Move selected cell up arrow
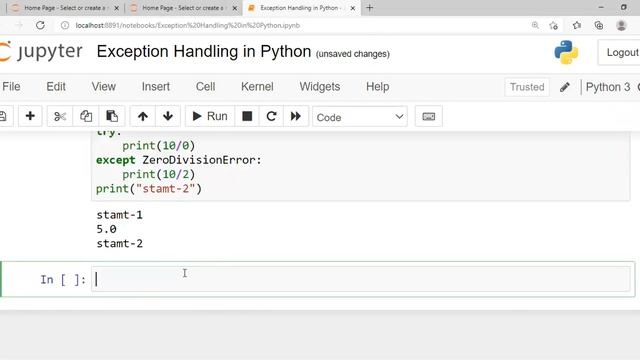640x360 pixels. pyautogui.click(x=142, y=116)
